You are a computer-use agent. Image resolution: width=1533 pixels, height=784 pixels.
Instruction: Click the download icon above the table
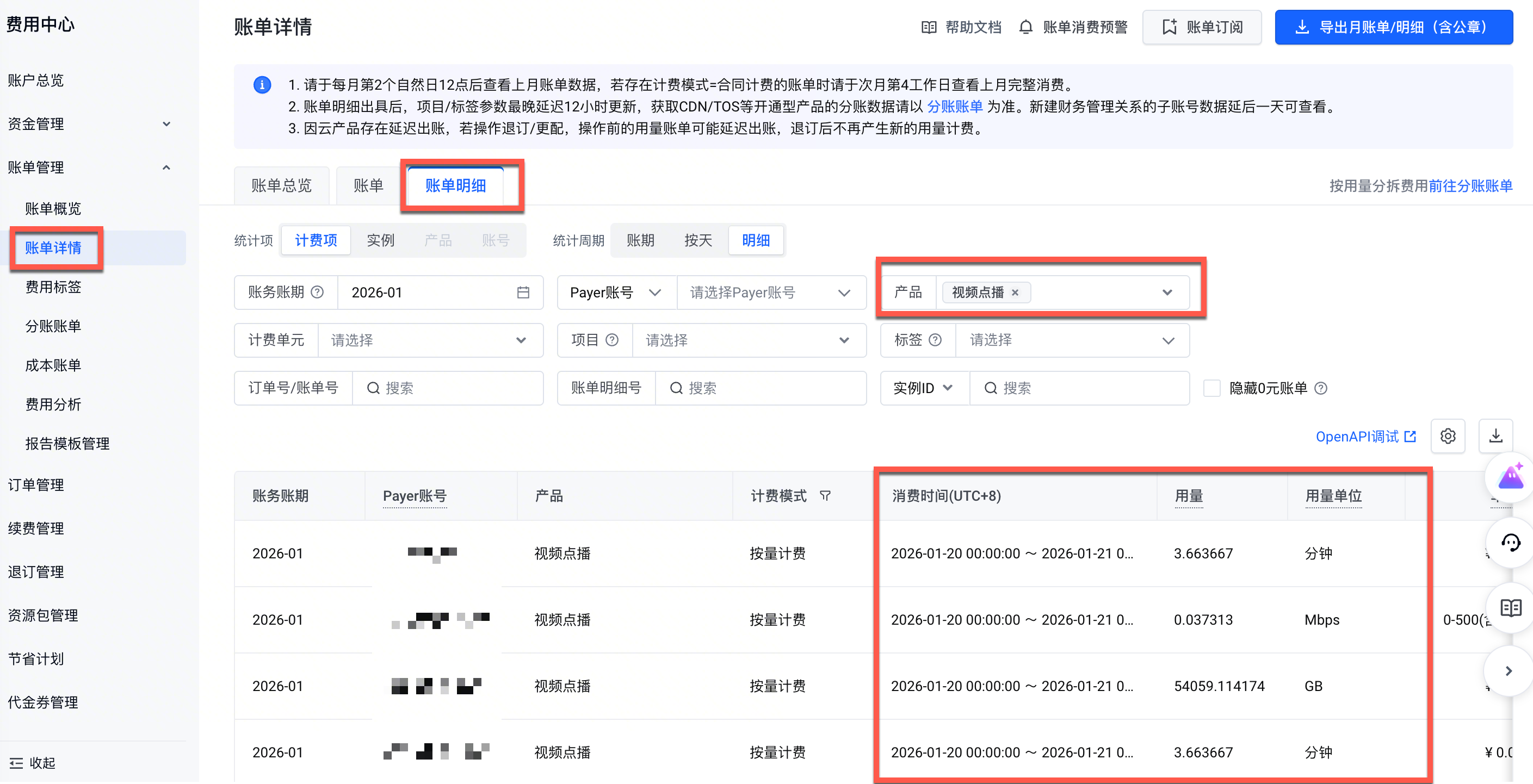pyautogui.click(x=1495, y=436)
